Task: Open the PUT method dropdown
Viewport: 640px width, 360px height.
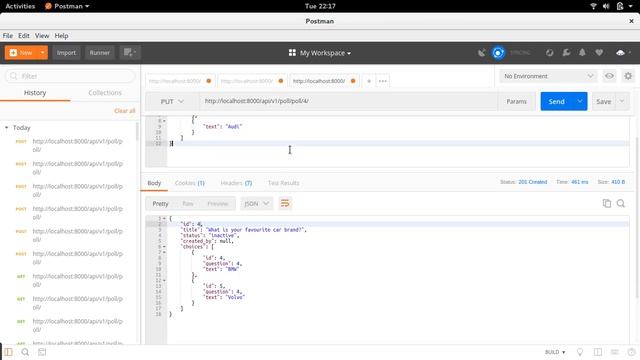Action: (x=172, y=101)
